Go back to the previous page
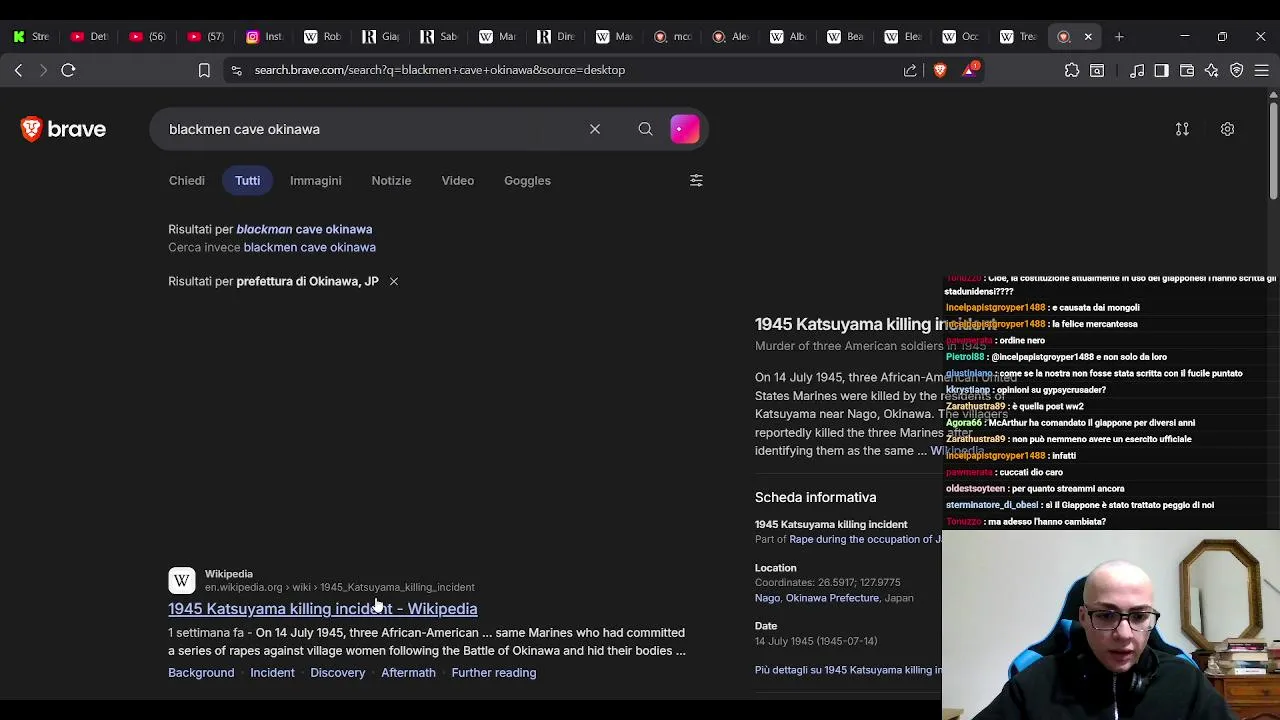This screenshot has width=1280, height=720. (18, 70)
